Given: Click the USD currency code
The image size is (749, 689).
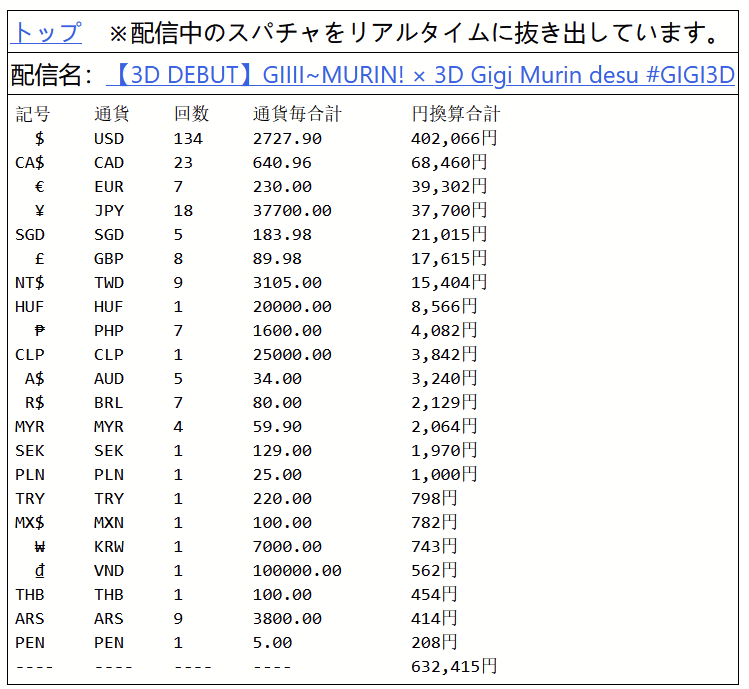Looking at the screenshot, I should click(x=109, y=139).
